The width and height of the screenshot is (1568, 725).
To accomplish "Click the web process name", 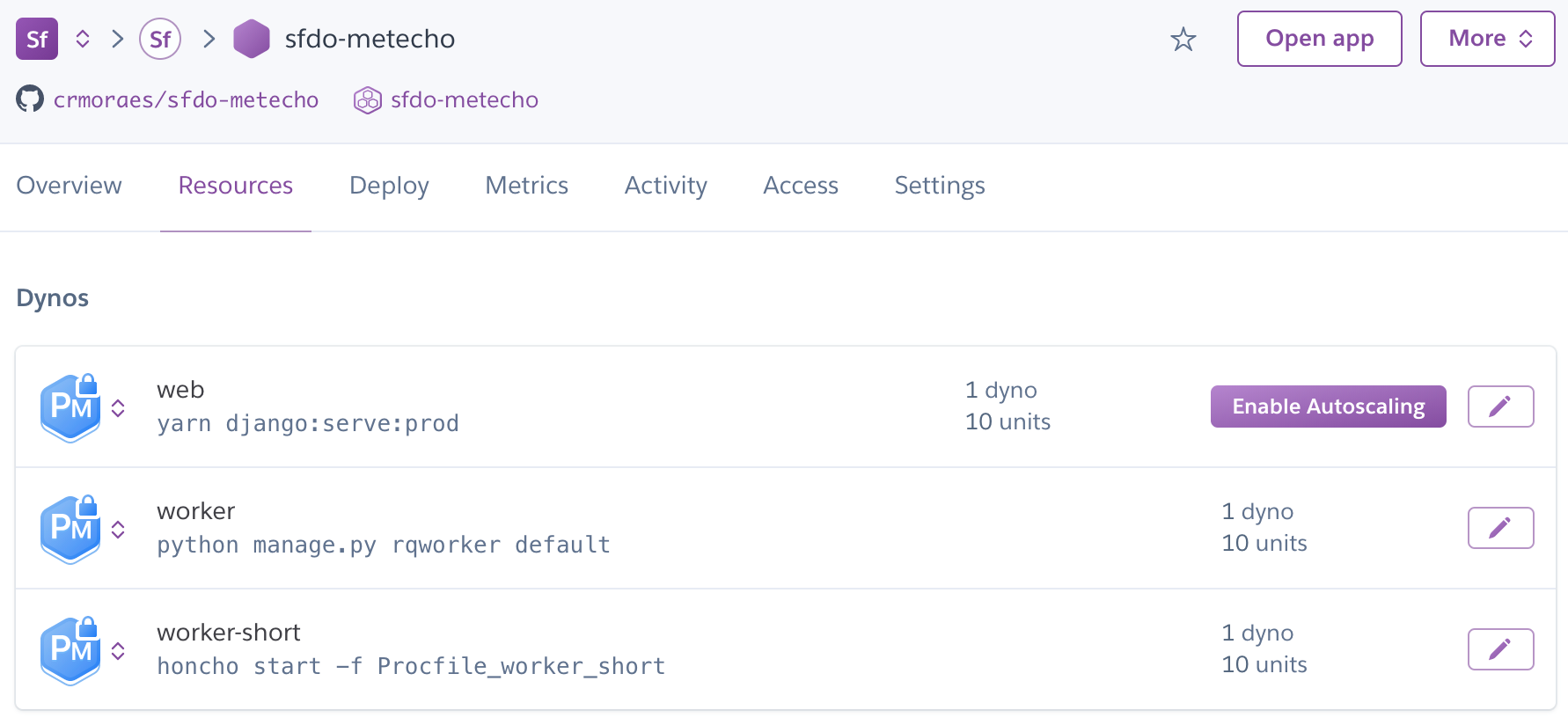I will point(180,390).
